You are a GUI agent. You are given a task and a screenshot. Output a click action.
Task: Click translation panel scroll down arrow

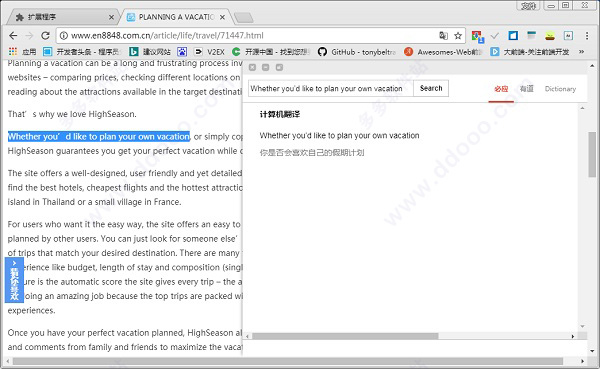pyautogui.click(x=582, y=327)
